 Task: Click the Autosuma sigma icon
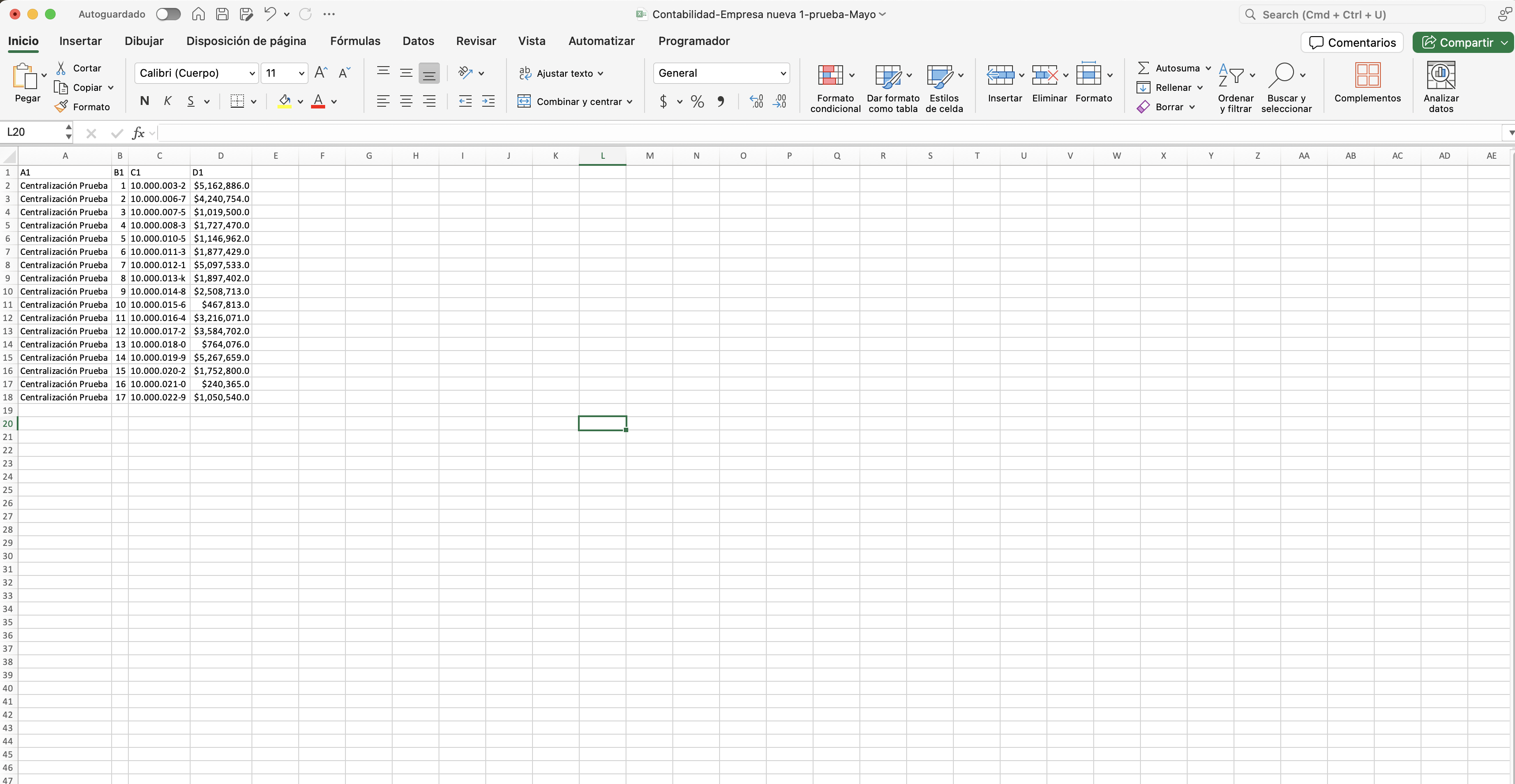point(1143,68)
